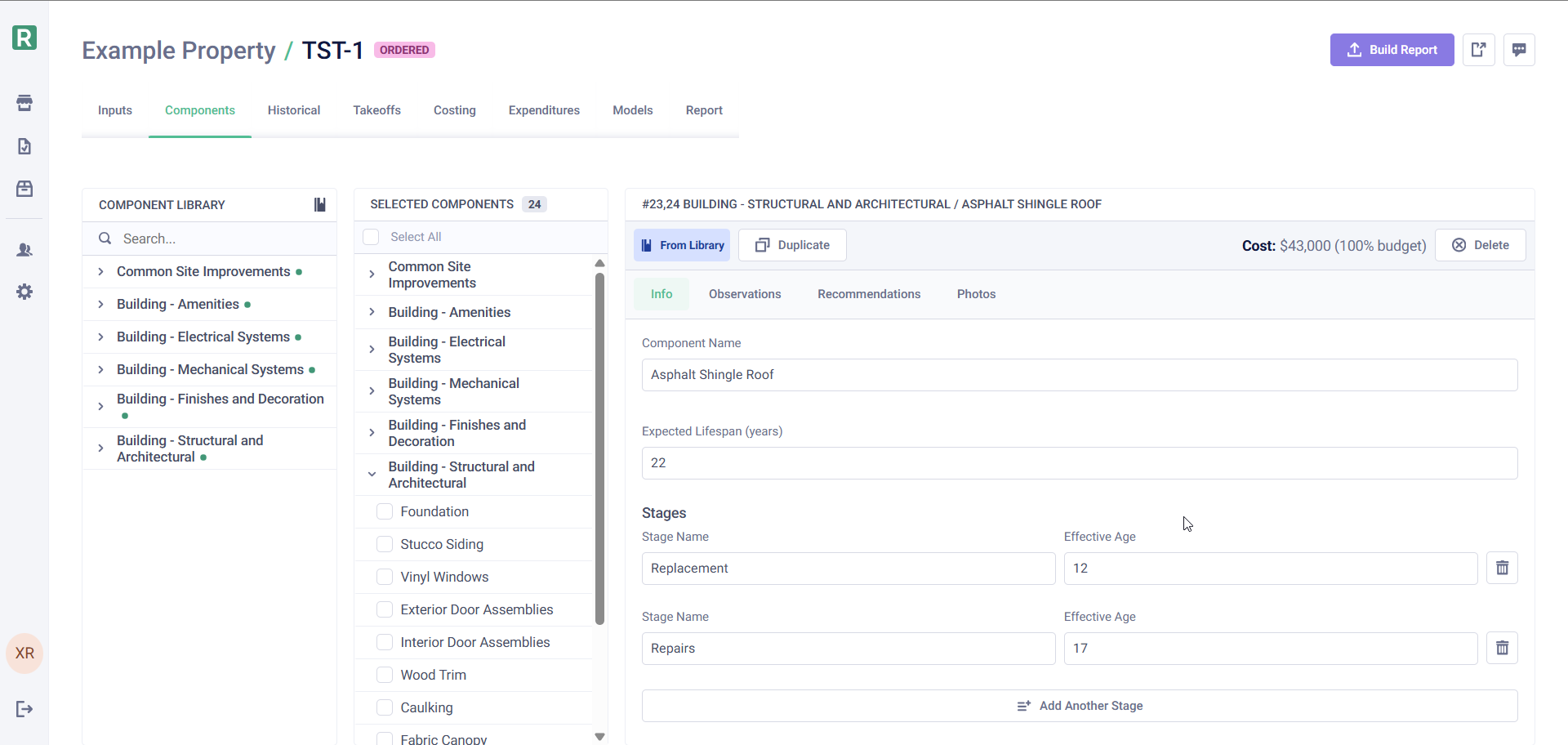Viewport: 1568px width, 745px height.
Task: Click the Component Name input field
Action: (x=1080, y=375)
